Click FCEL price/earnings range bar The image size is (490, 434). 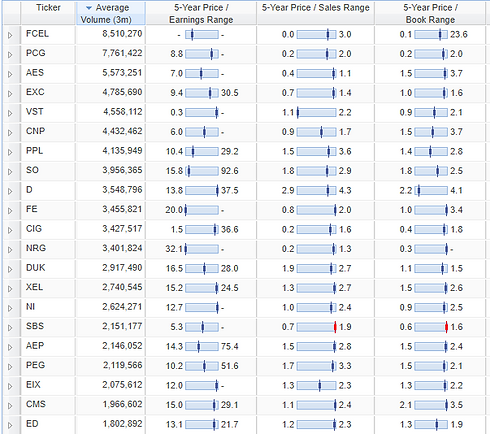click(202, 35)
